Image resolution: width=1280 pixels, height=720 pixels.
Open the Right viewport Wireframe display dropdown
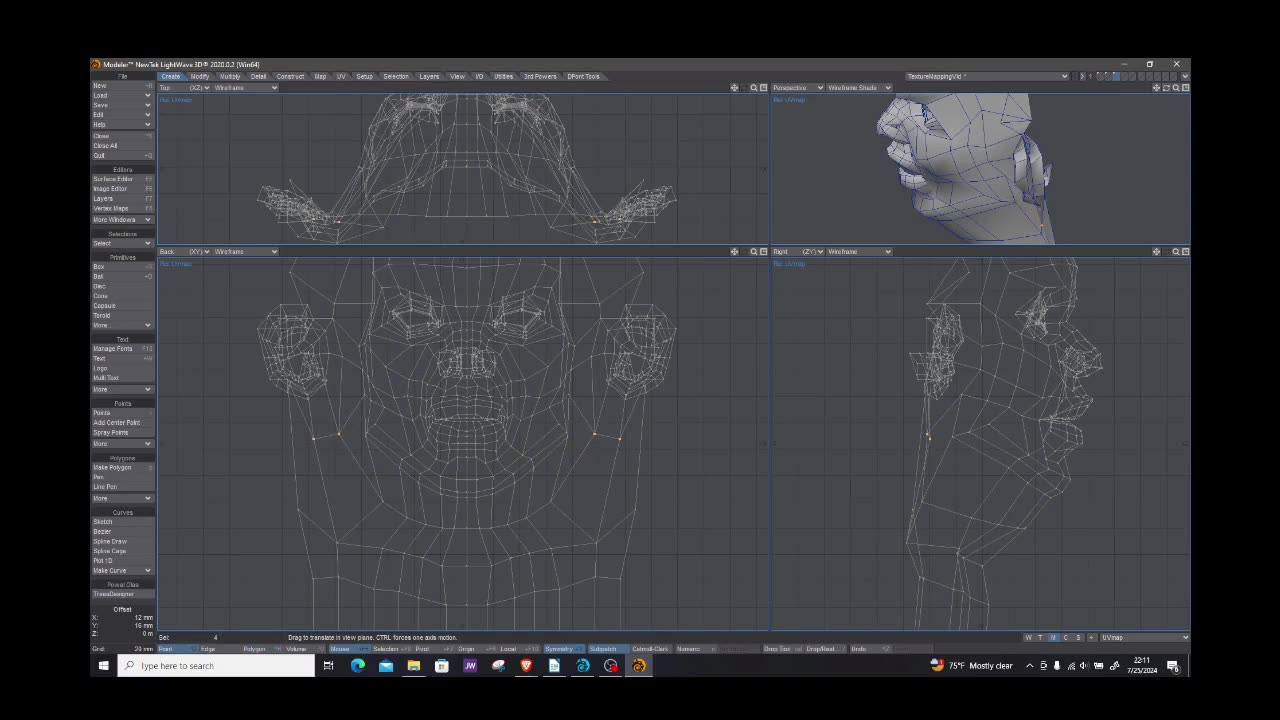pos(859,252)
